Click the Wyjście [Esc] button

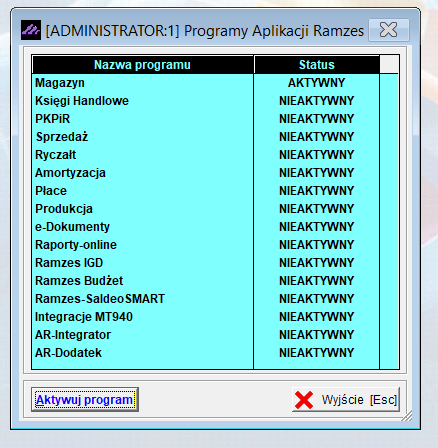[346, 399]
